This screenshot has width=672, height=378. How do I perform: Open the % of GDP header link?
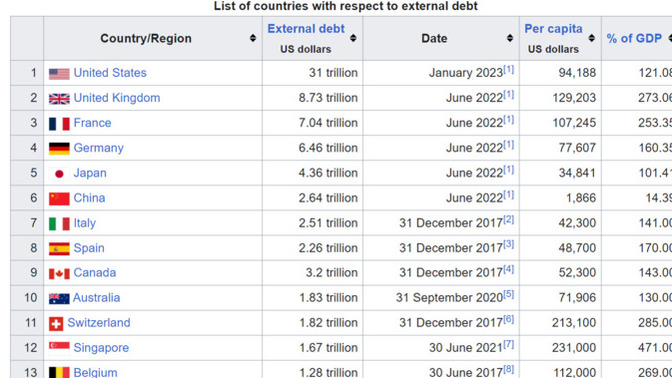[634, 38]
